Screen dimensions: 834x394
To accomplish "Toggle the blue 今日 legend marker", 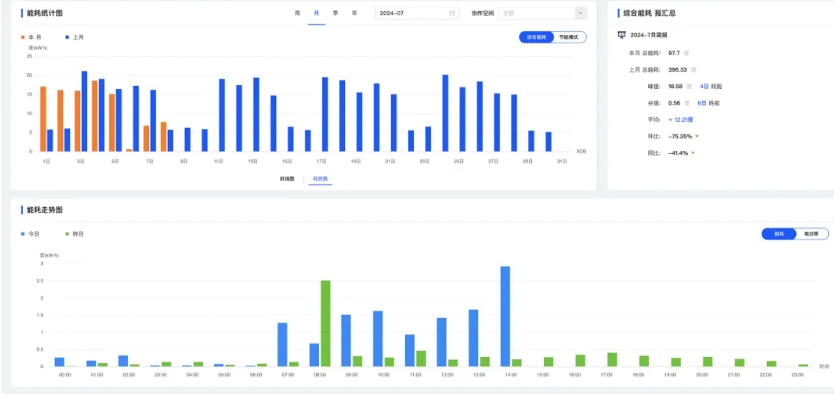I will tap(23, 234).
